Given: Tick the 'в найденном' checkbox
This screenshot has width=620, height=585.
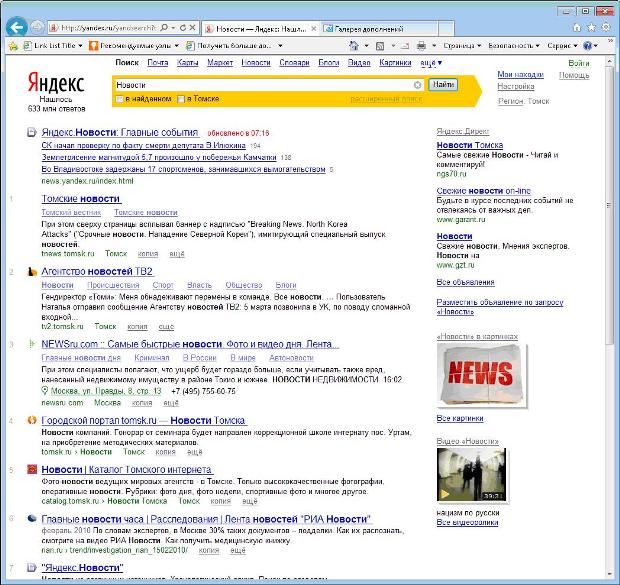Looking at the screenshot, I should pos(119,99).
